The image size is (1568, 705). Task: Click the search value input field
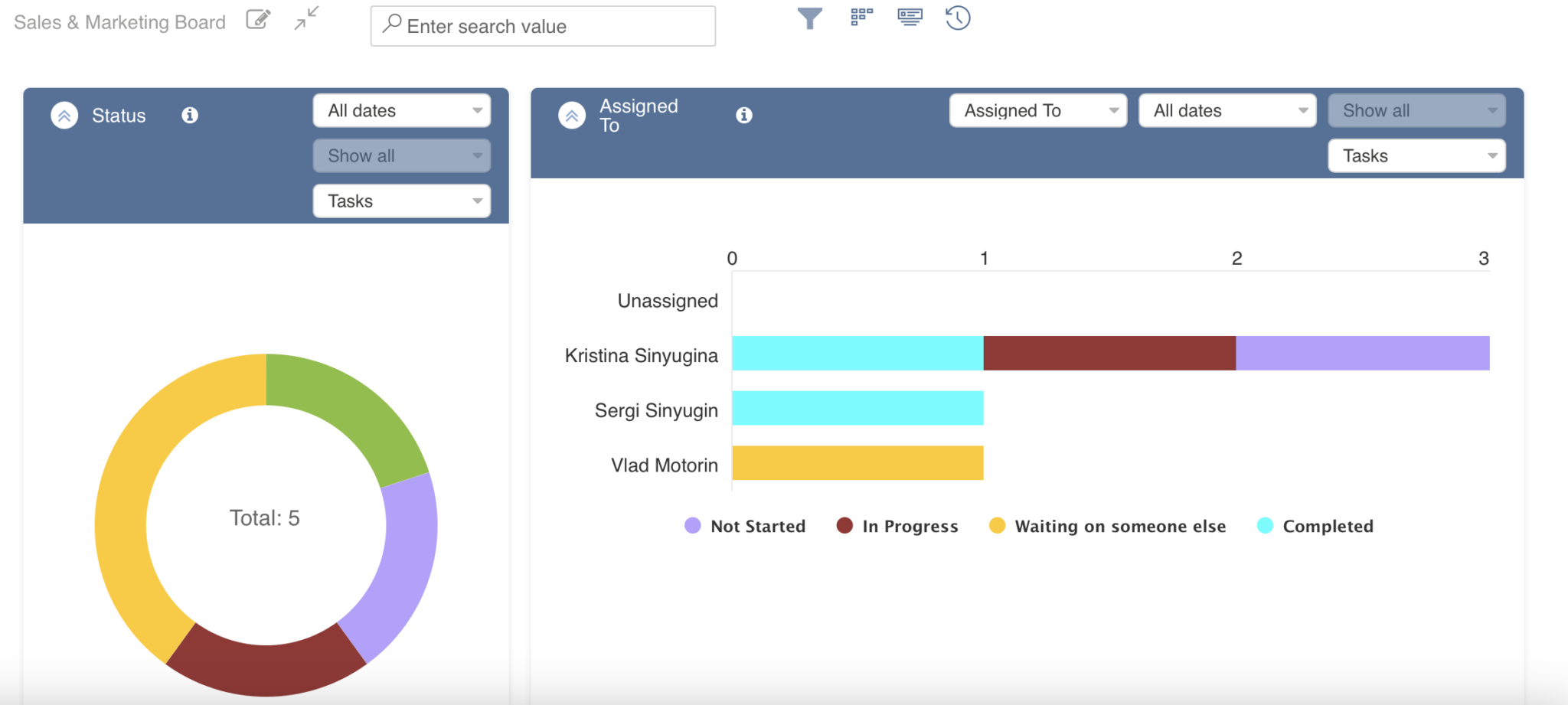(543, 26)
